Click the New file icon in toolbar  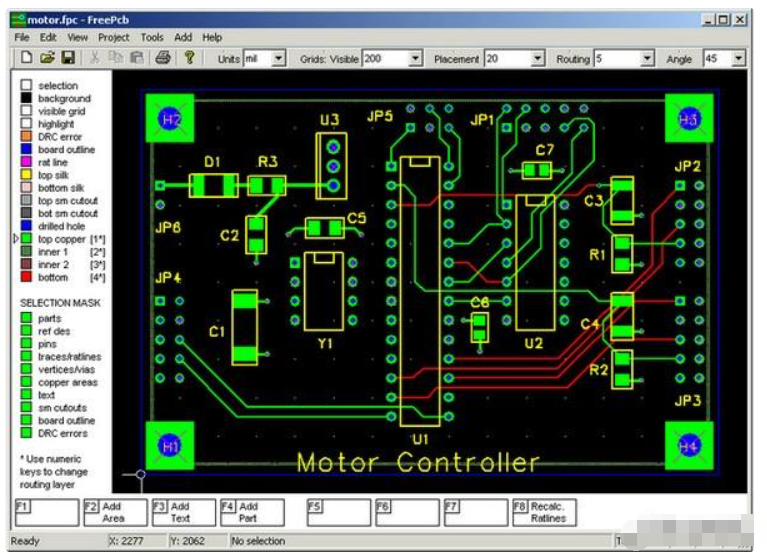point(27,59)
